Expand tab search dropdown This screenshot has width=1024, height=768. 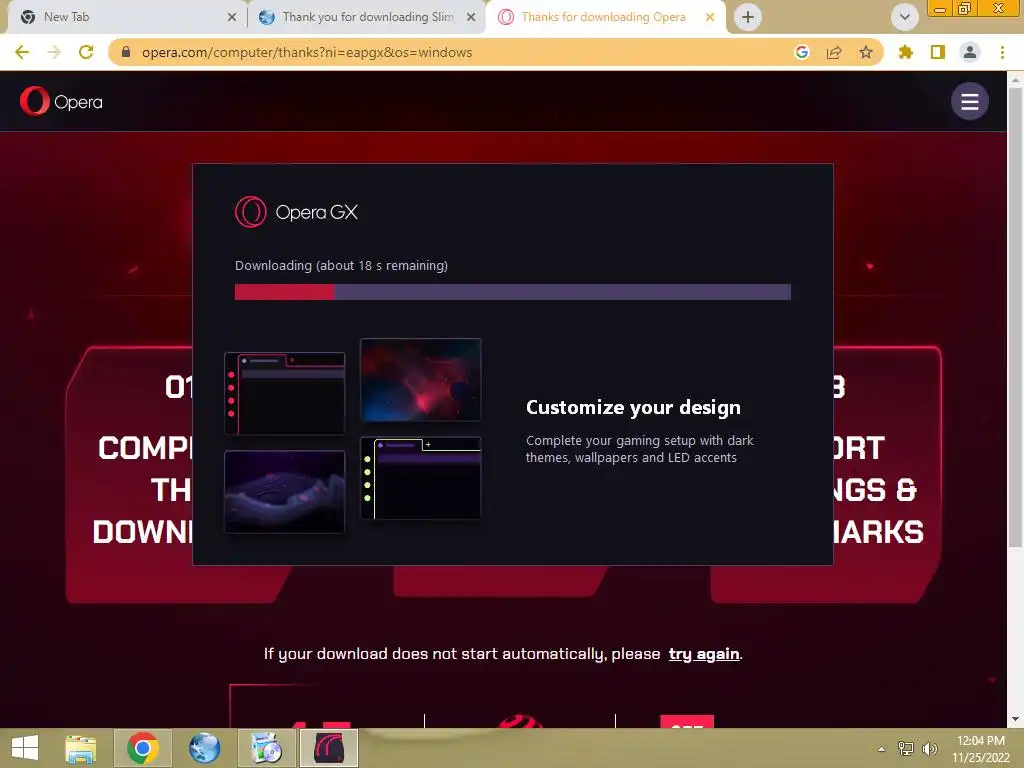(x=904, y=17)
